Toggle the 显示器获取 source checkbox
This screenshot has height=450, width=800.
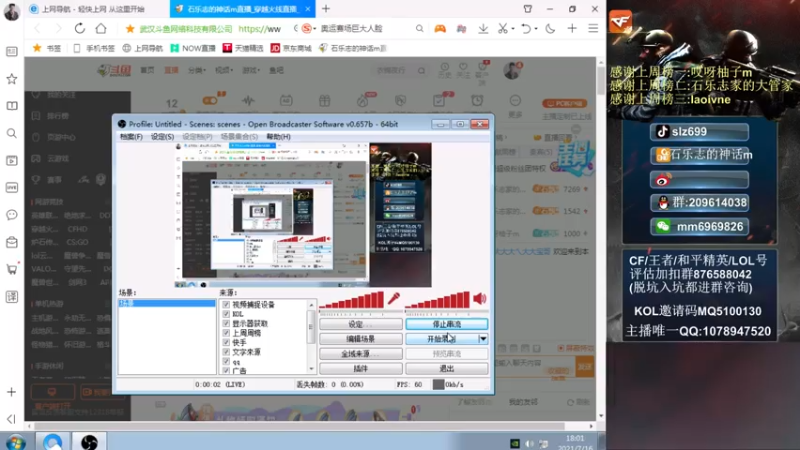226,323
